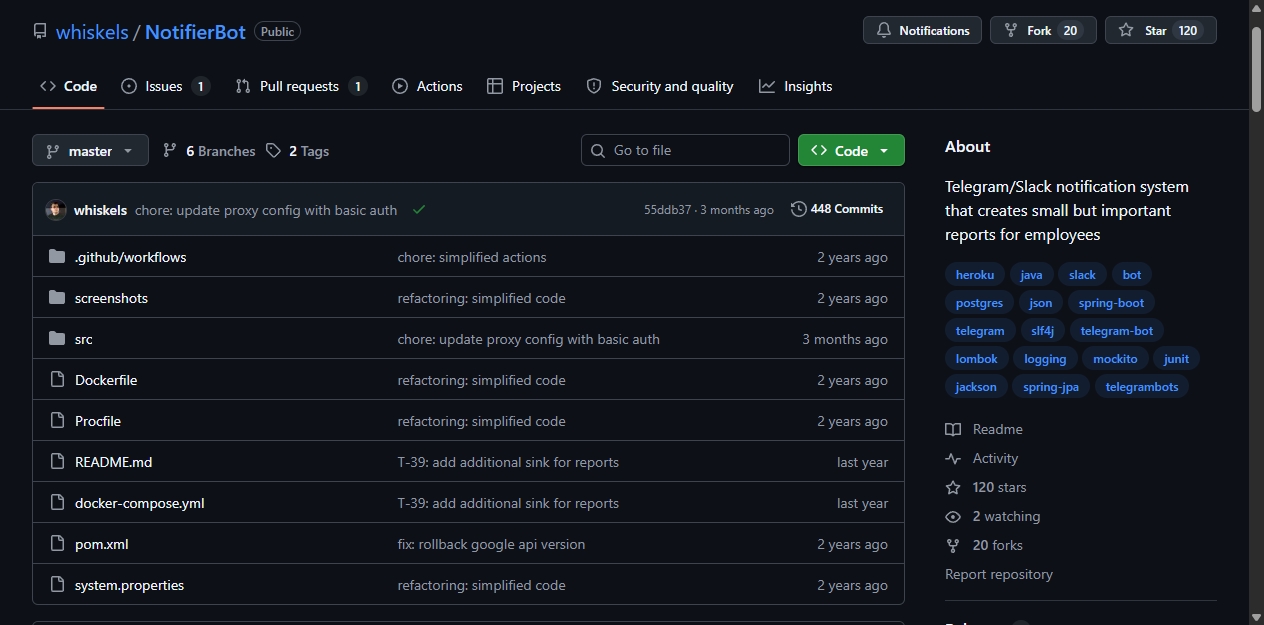Screen dimensions: 1264x625
Task: Select the slf4j topic tag
Action: [1043, 330]
